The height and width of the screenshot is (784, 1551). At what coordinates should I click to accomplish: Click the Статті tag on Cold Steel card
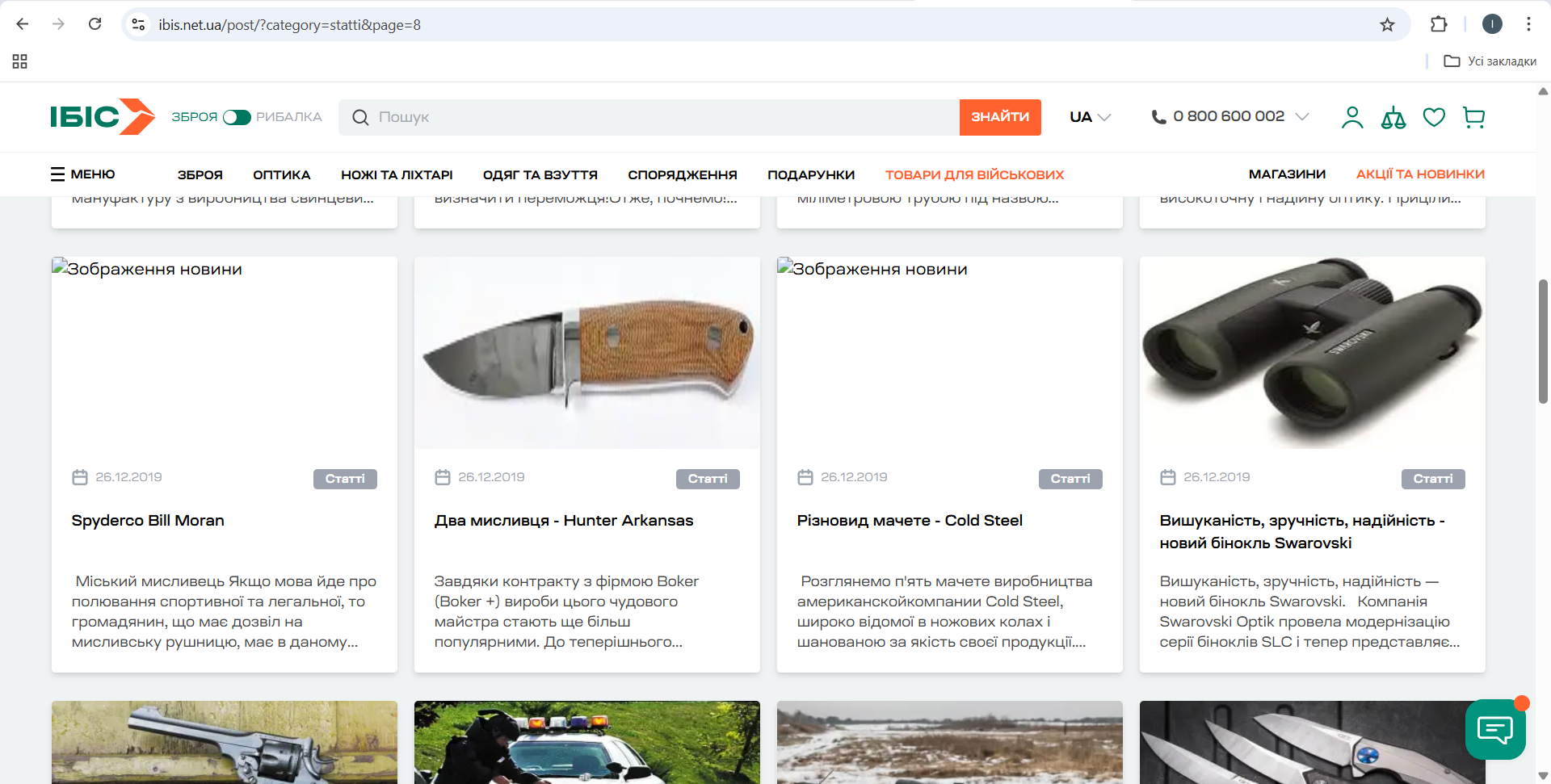pos(1070,479)
